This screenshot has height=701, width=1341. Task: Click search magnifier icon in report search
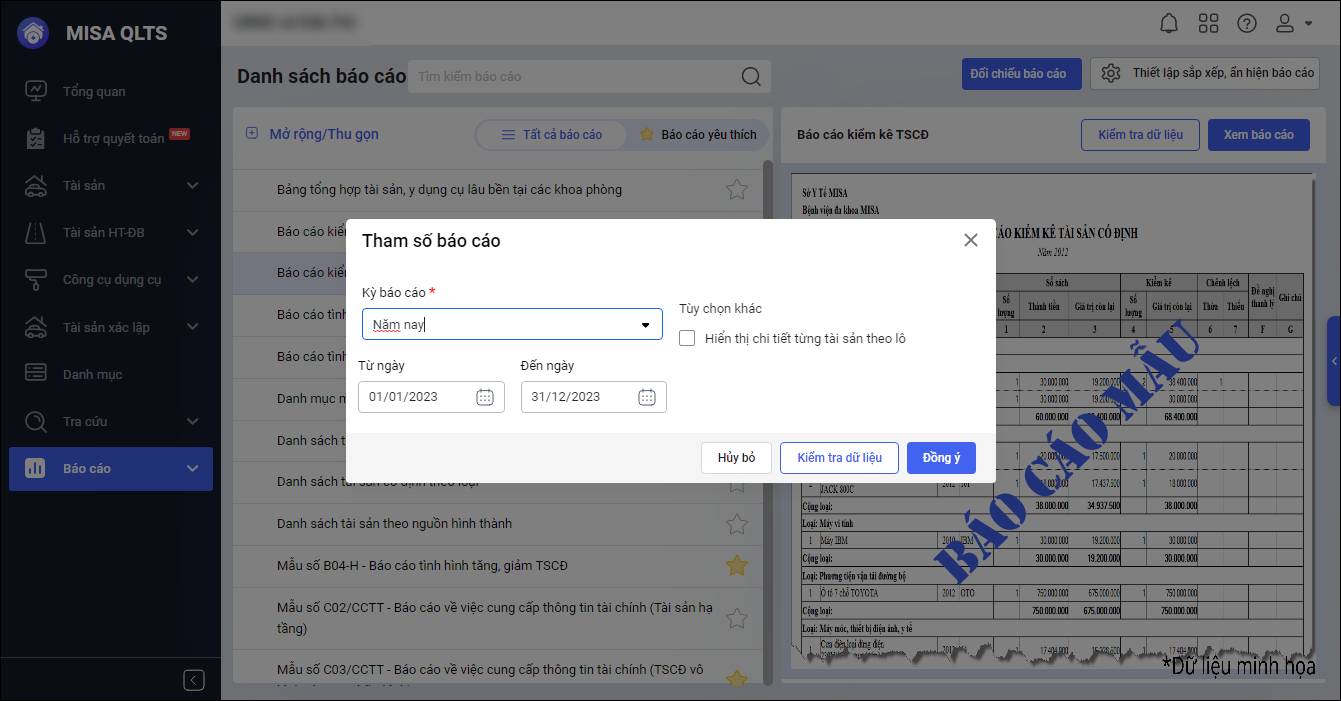tap(751, 77)
